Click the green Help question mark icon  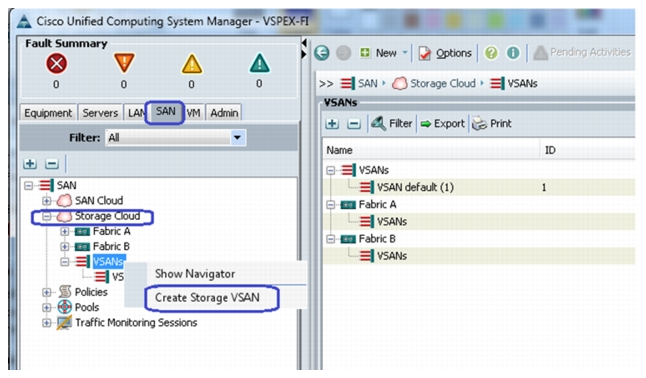(x=491, y=53)
